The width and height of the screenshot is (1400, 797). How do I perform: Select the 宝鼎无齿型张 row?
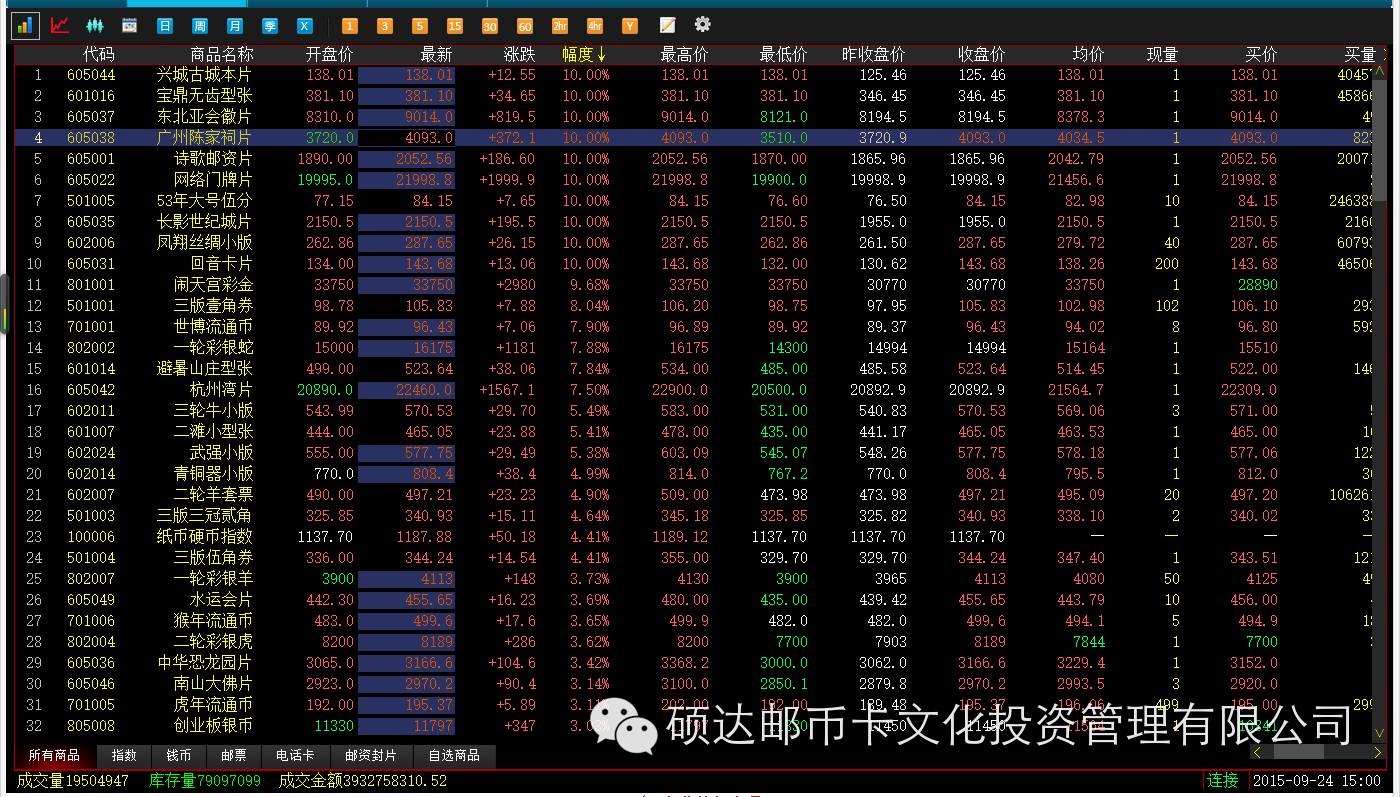[695, 96]
